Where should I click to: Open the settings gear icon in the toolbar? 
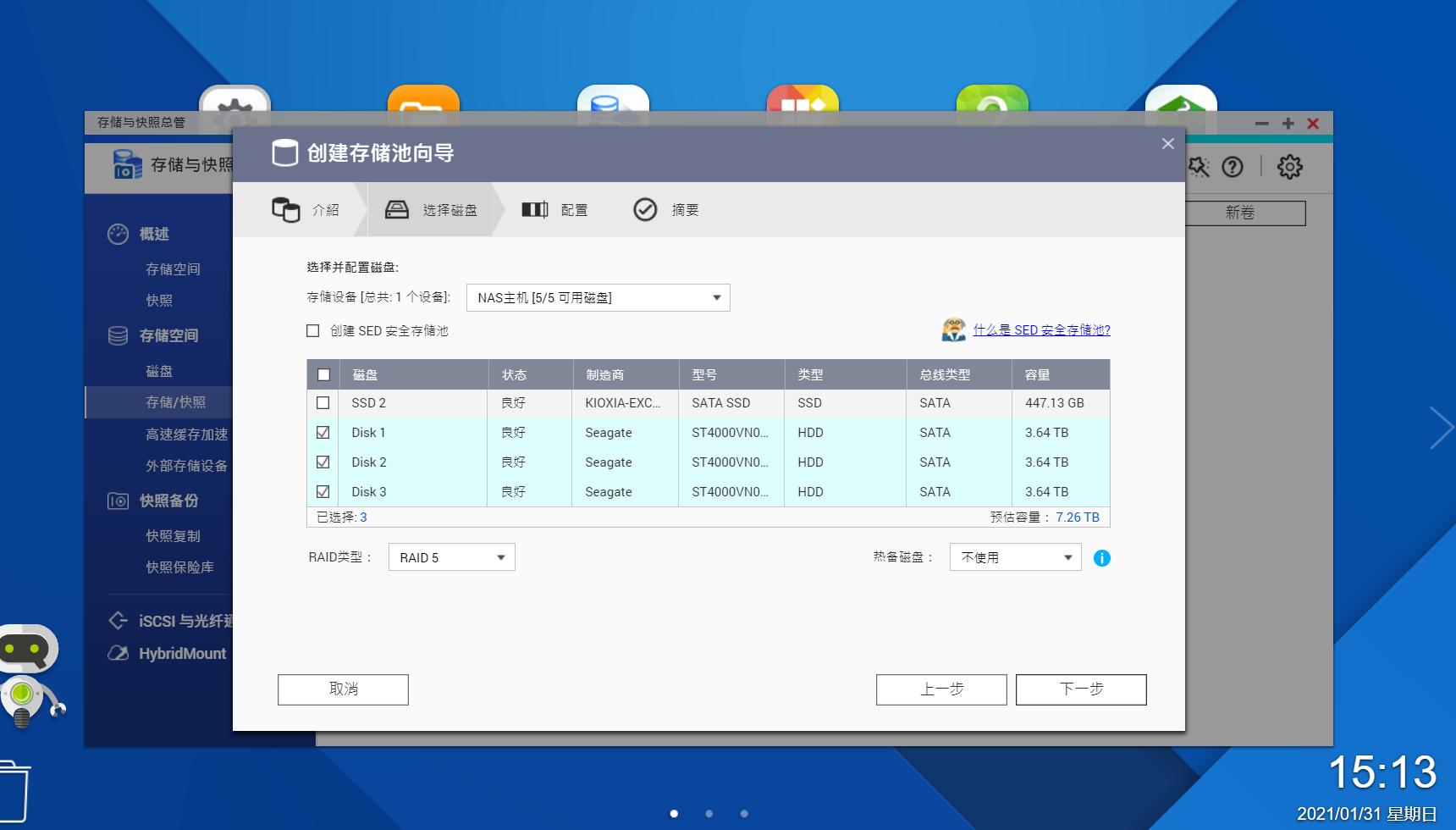tap(1290, 167)
